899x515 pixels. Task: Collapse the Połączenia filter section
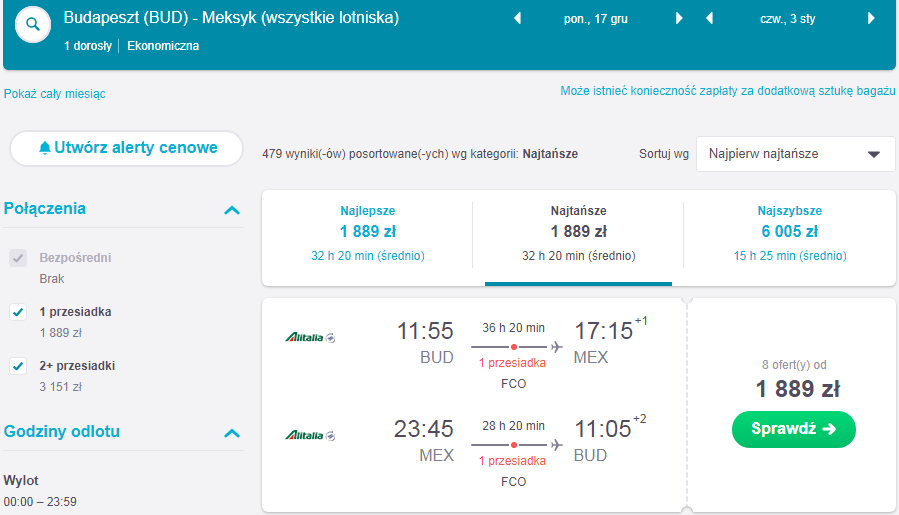(x=232, y=210)
